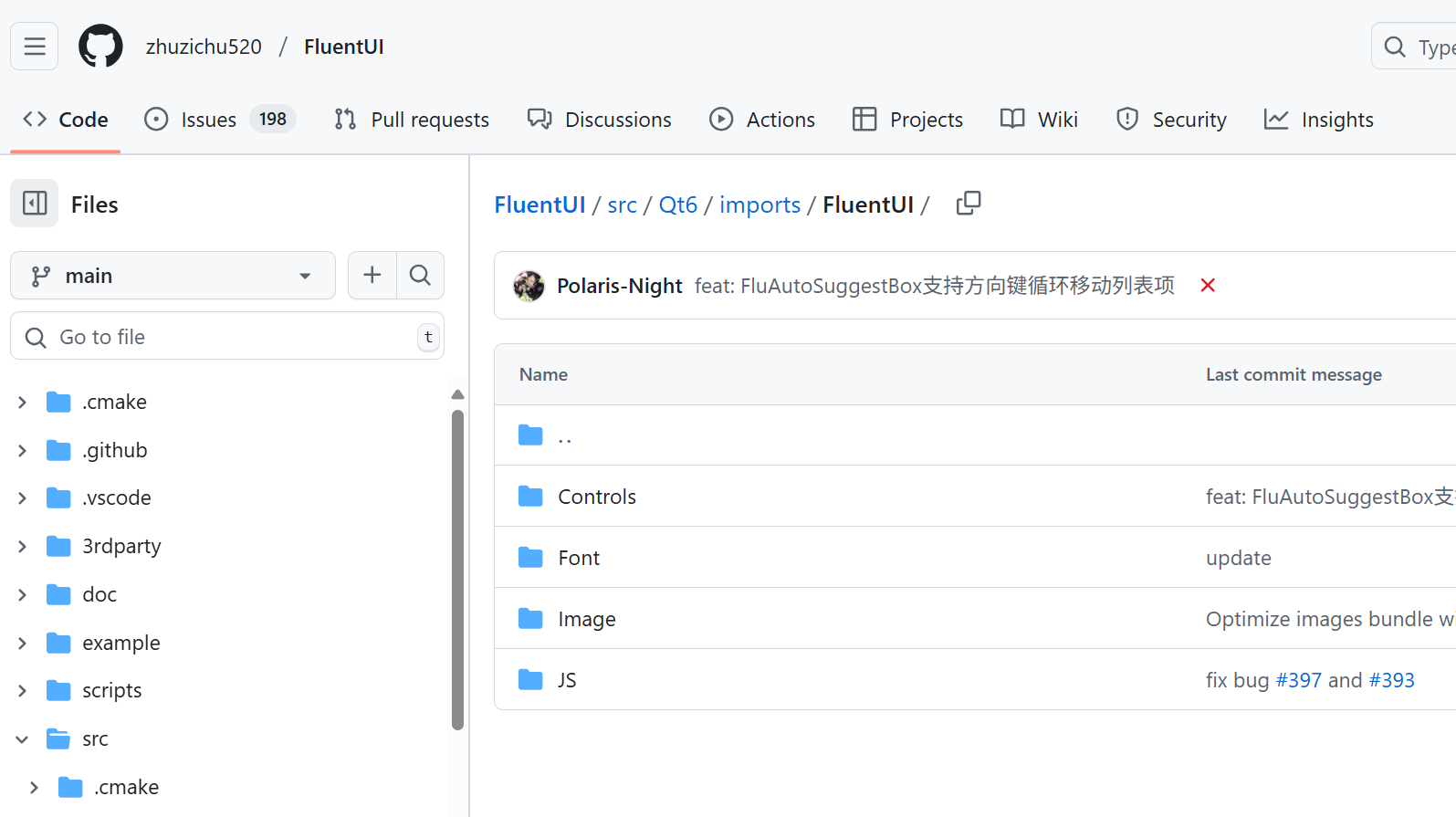
Task: Select the .vscode folder in the tree
Action: click(117, 498)
